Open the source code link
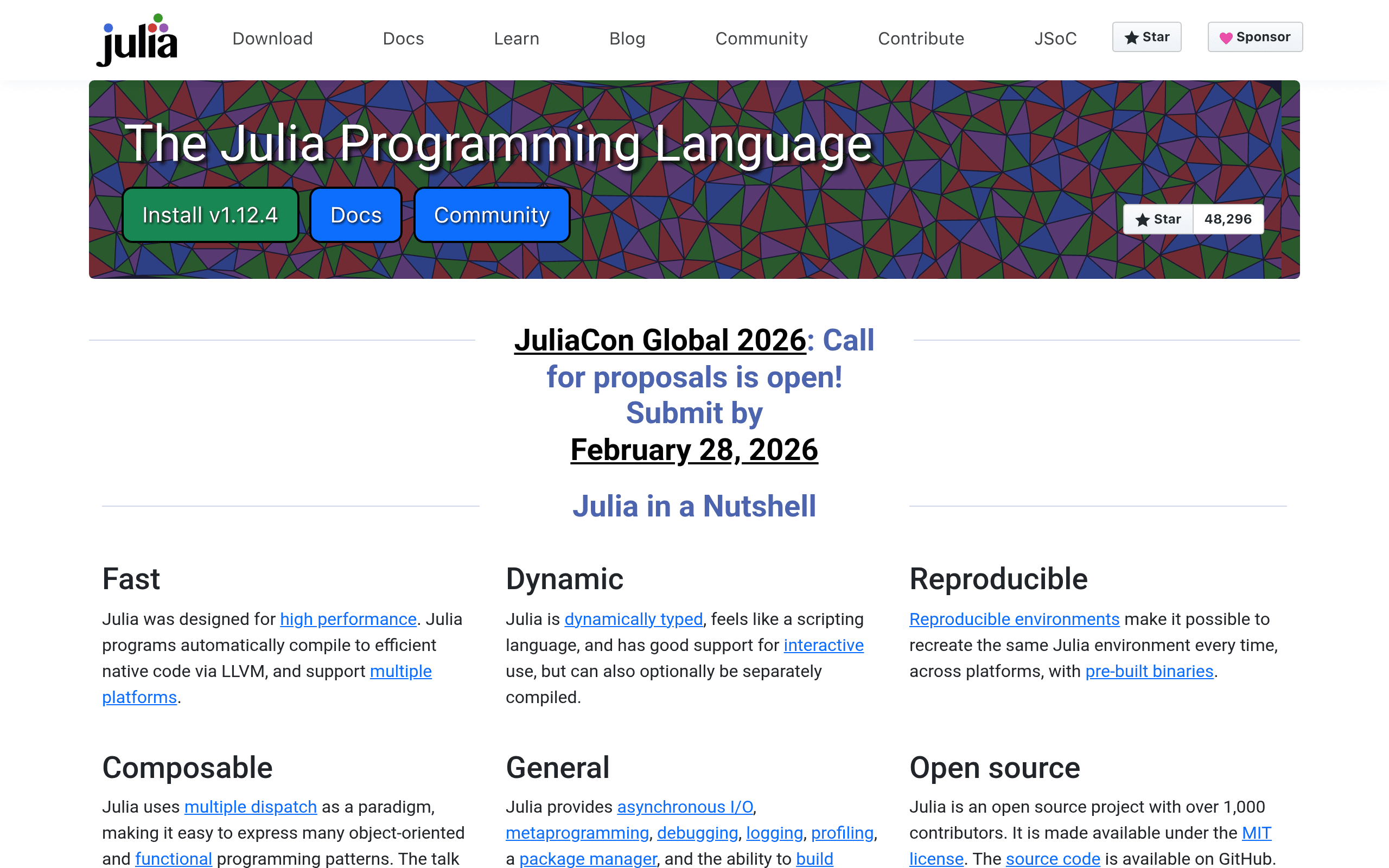This screenshot has width=1389, height=868. coord(1053,859)
